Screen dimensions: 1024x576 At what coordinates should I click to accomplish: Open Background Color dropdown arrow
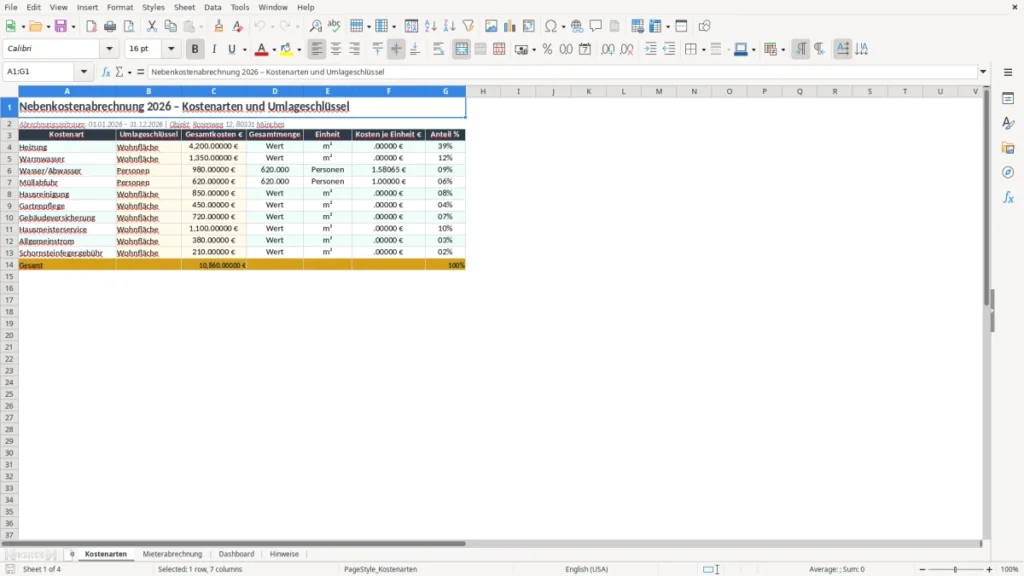[x=299, y=50]
